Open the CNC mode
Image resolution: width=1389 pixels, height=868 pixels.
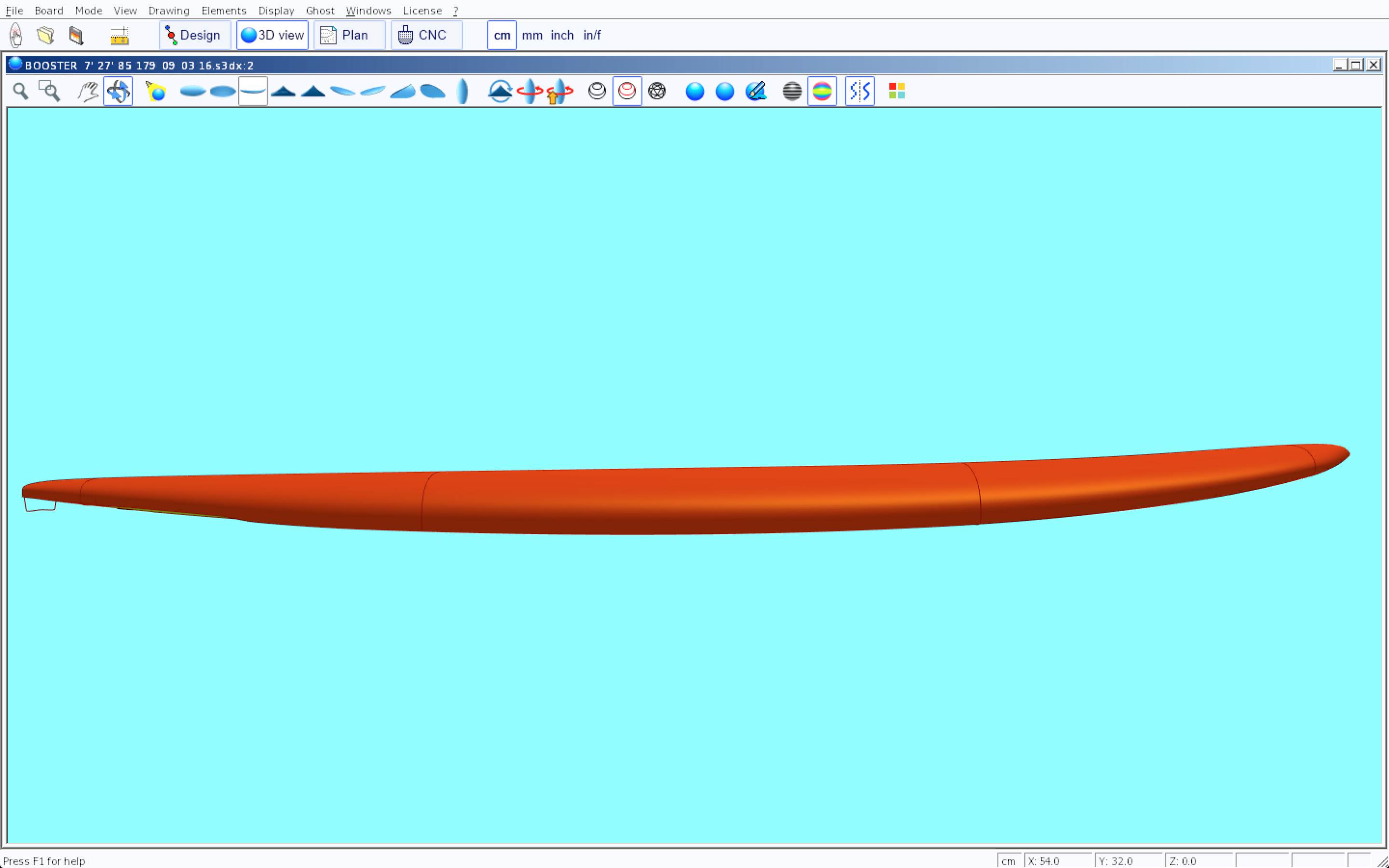(426, 36)
